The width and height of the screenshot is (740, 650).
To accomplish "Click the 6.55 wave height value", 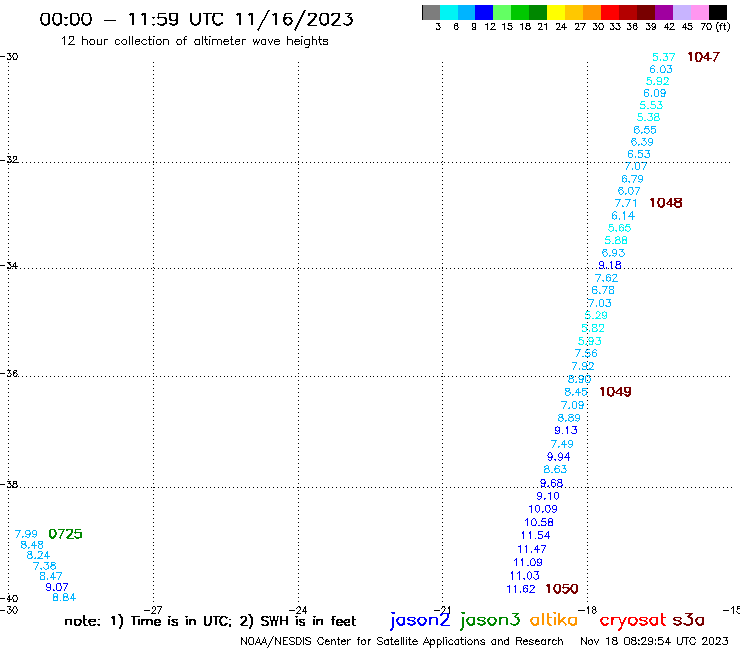I will [645, 130].
